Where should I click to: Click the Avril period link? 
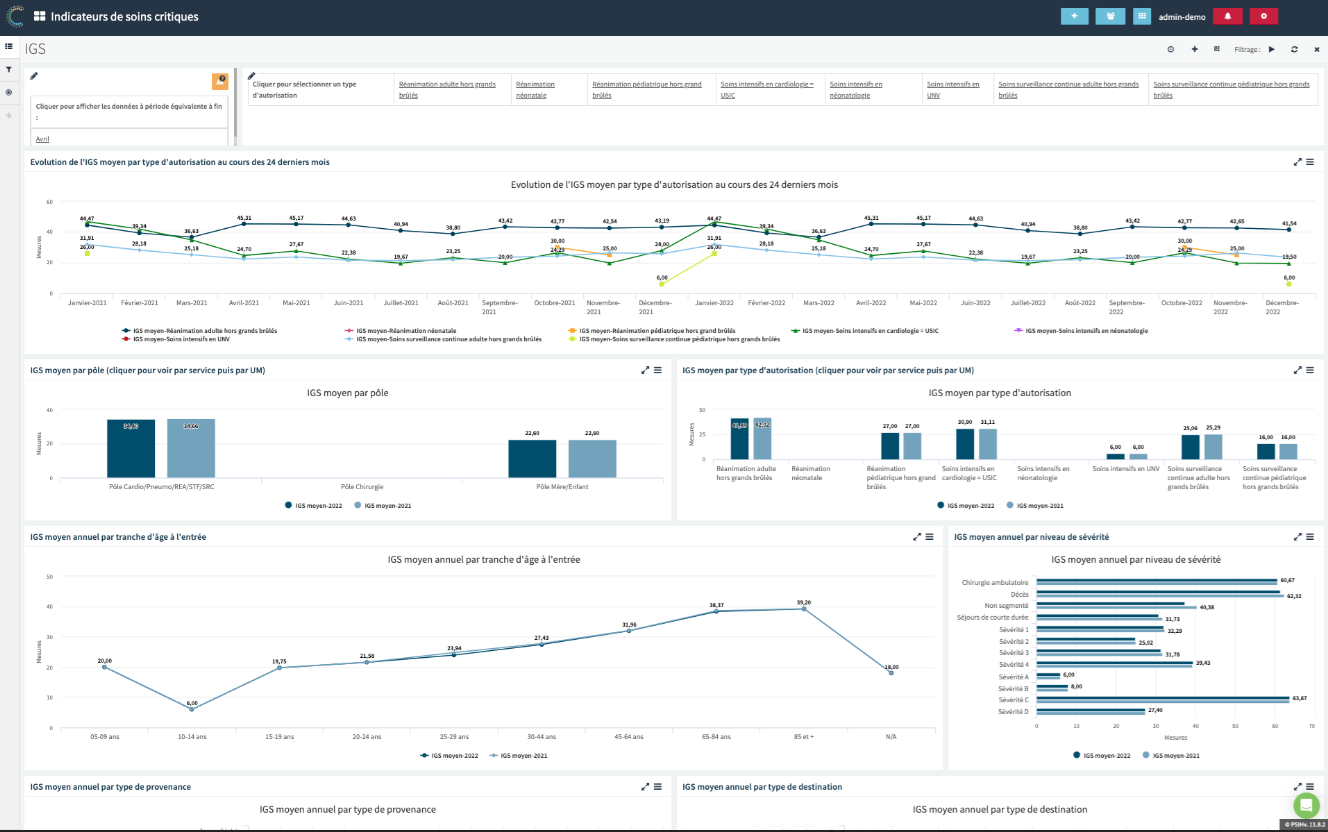pos(43,139)
